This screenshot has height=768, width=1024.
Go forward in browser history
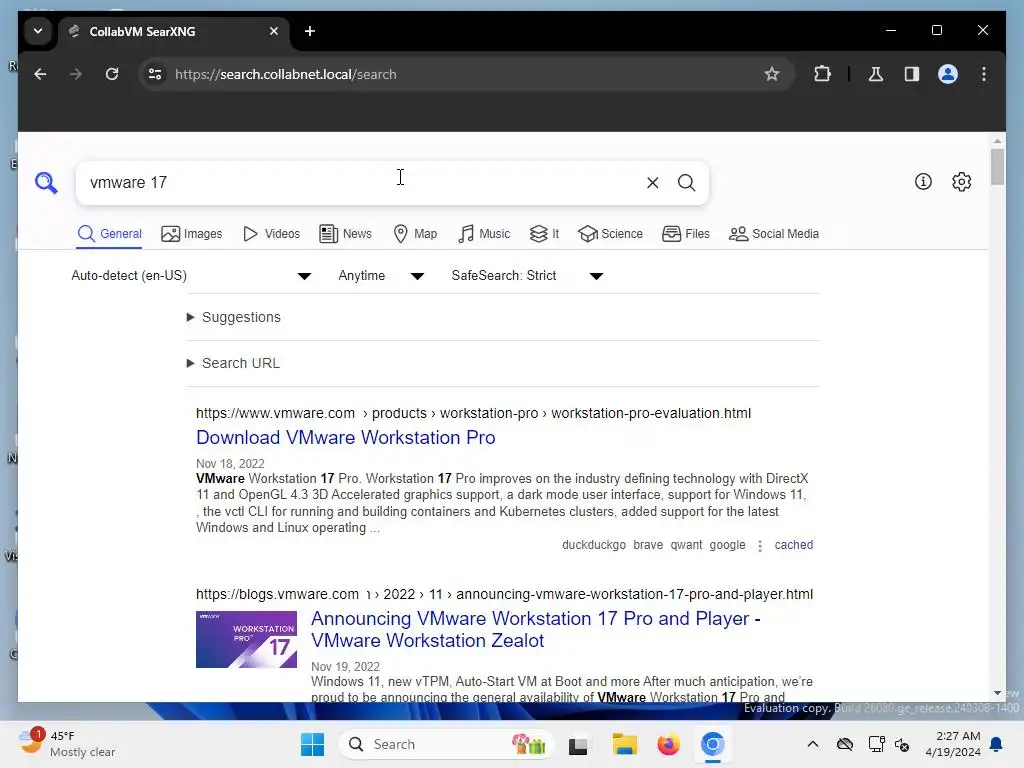click(x=76, y=74)
